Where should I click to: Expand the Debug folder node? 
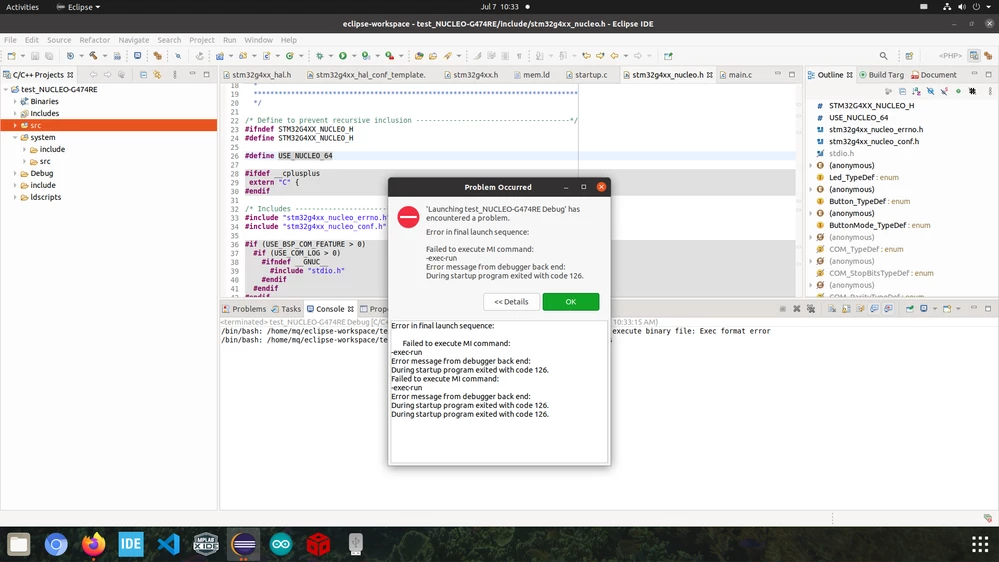coord(15,173)
